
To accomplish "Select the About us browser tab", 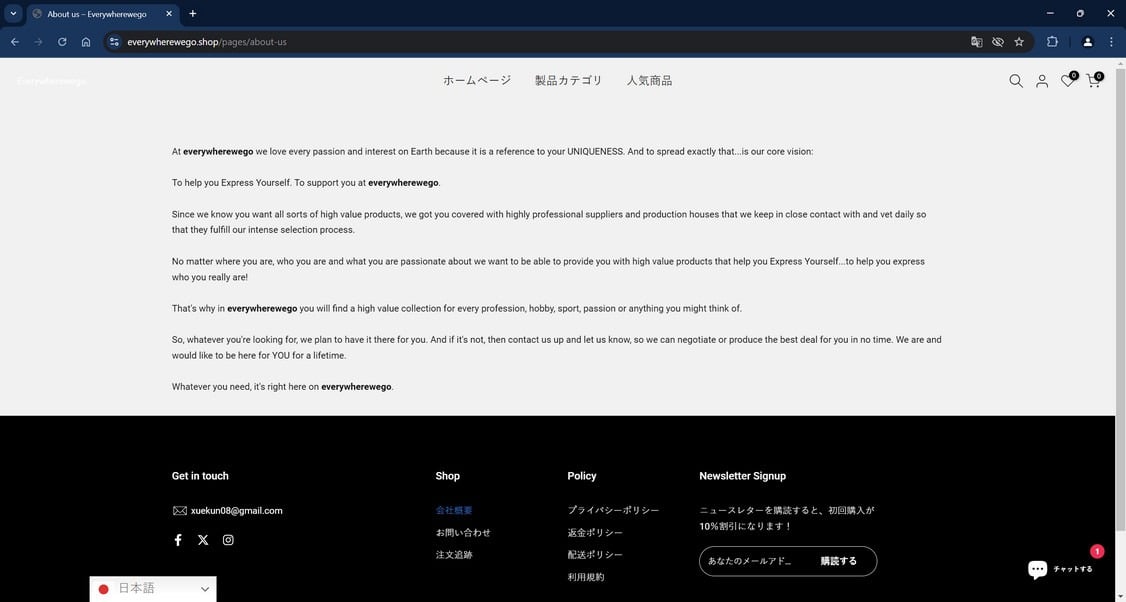I will (103, 14).
